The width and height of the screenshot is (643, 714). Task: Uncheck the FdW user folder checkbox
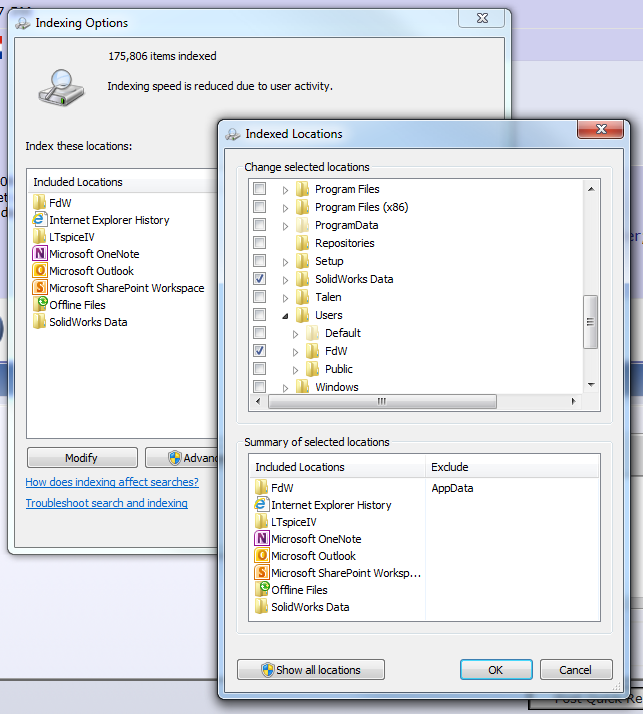260,351
